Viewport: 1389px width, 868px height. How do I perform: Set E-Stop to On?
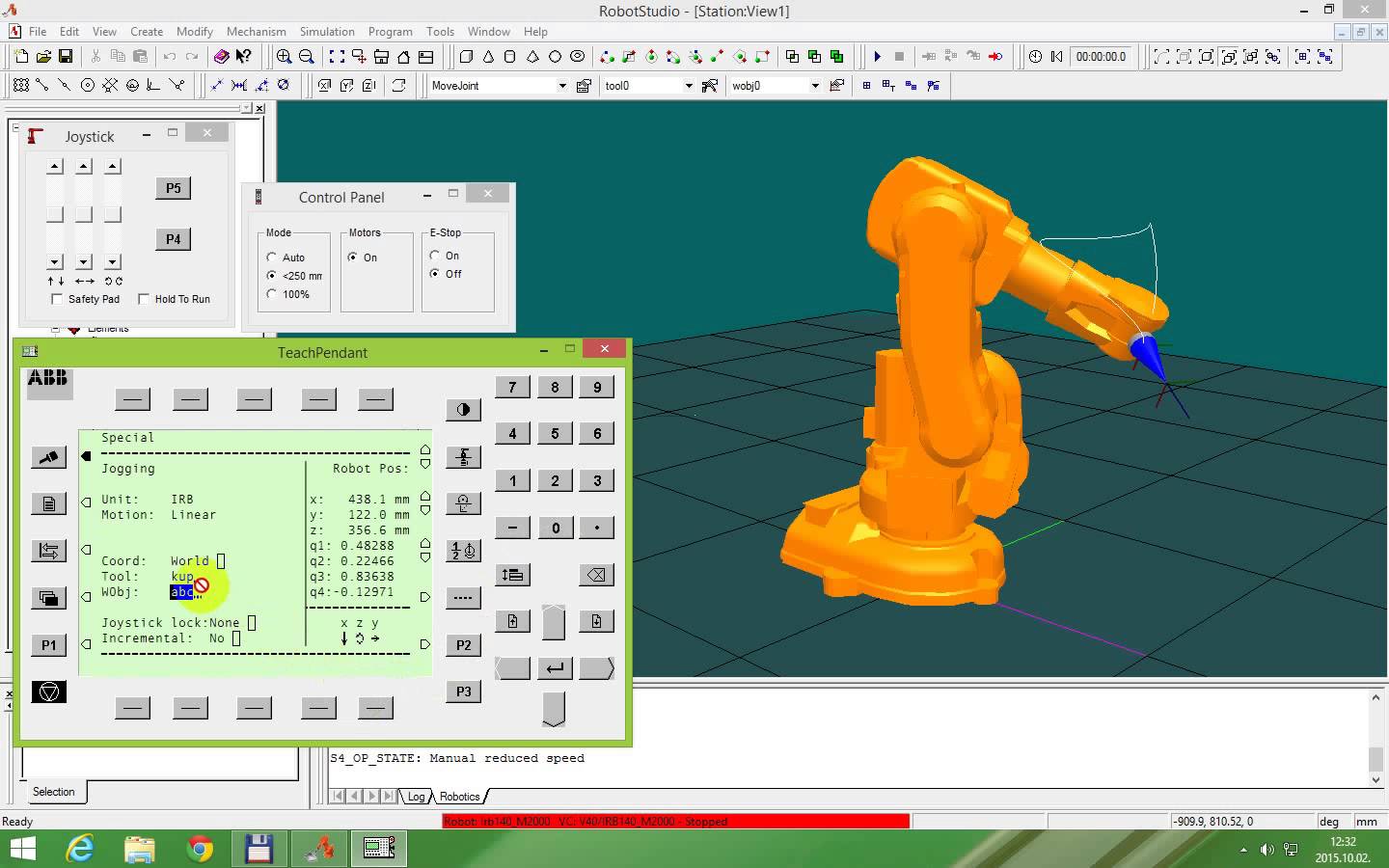tap(435, 256)
